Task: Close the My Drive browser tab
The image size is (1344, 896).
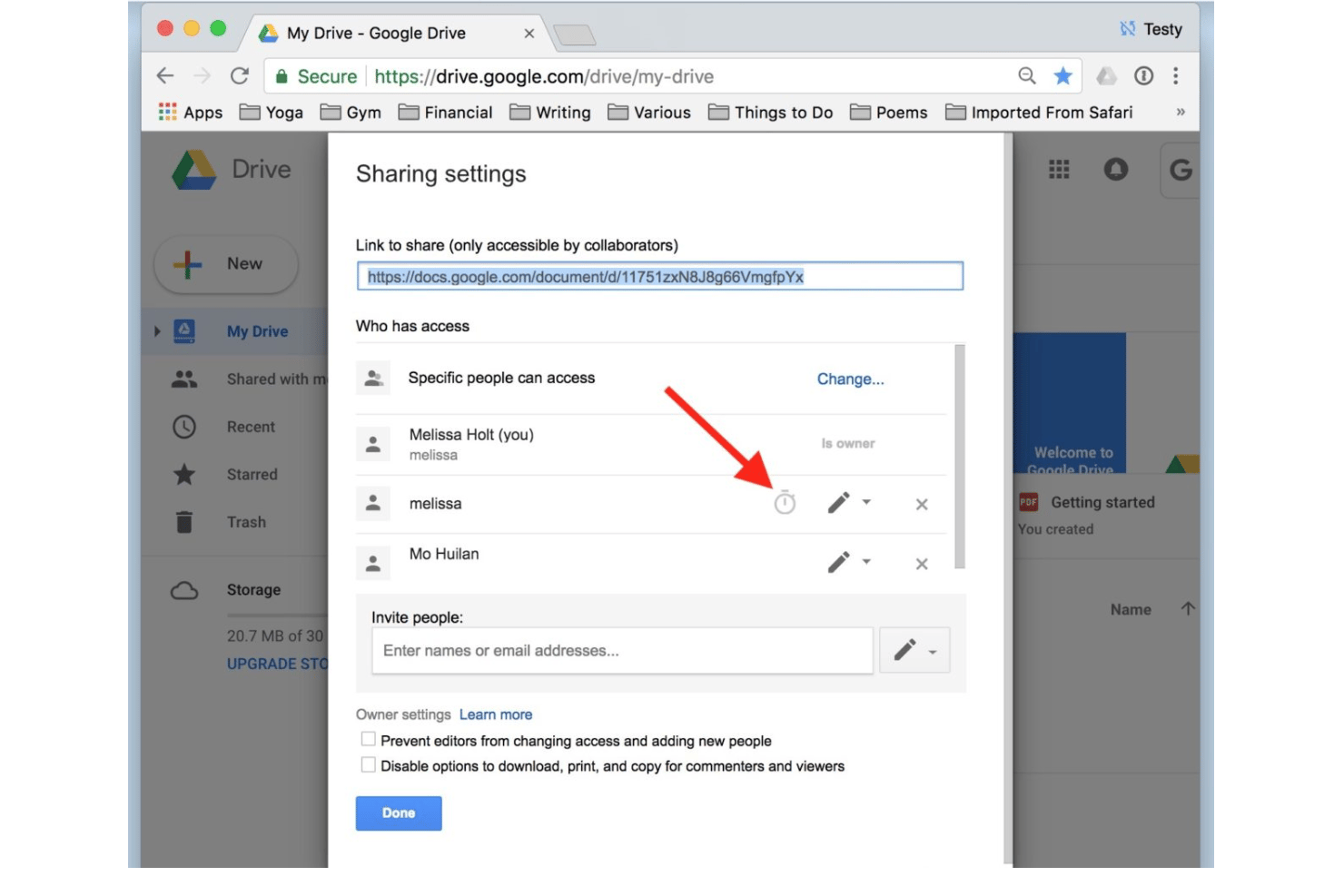Action: click(x=529, y=34)
